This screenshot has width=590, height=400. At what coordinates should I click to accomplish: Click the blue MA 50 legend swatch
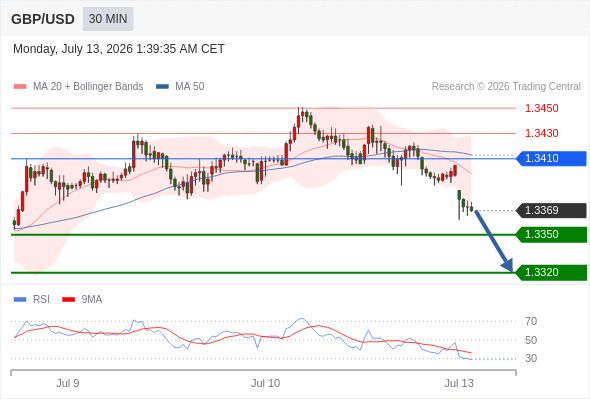click(x=162, y=87)
